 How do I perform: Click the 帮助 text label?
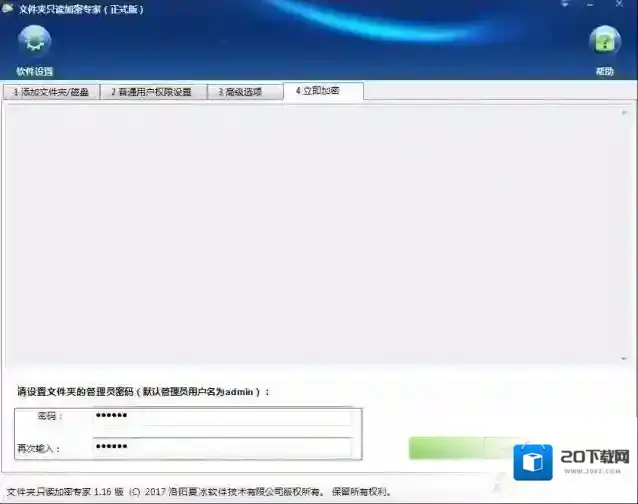(x=604, y=72)
